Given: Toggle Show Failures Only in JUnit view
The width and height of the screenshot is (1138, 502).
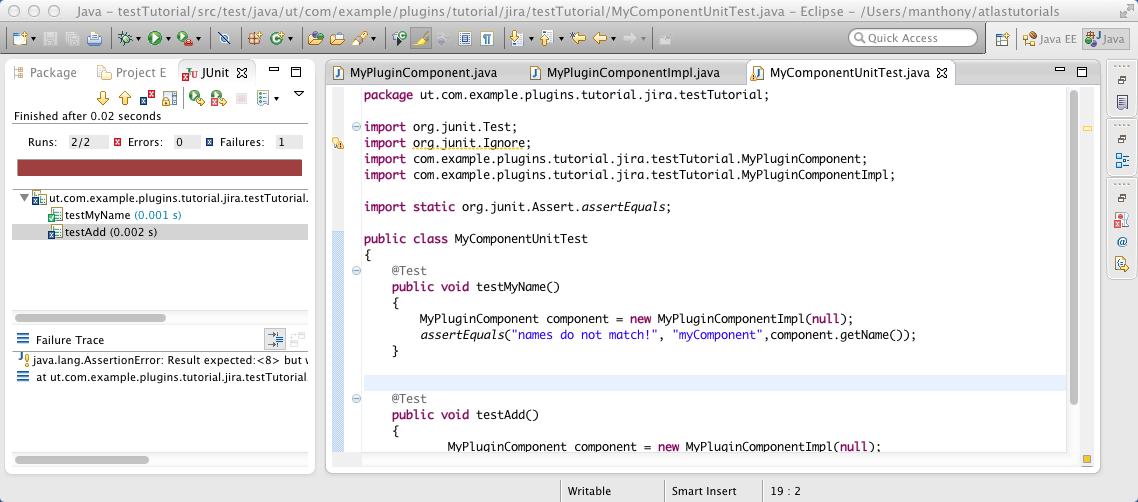Looking at the screenshot, I should coord(147,98).
